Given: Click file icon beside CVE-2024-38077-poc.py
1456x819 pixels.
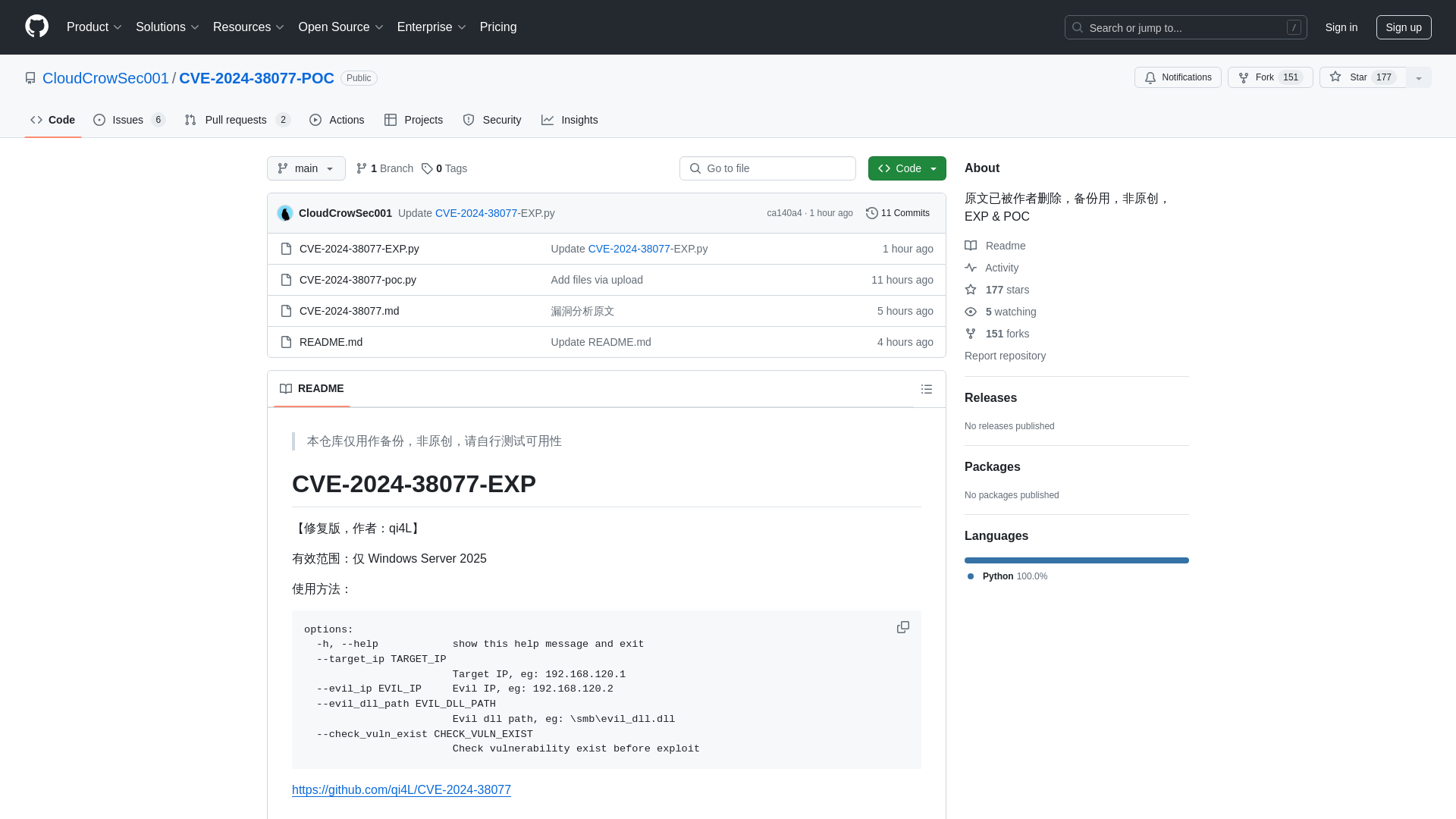Looking at the screenshot, I should click(x=286, y=280).
